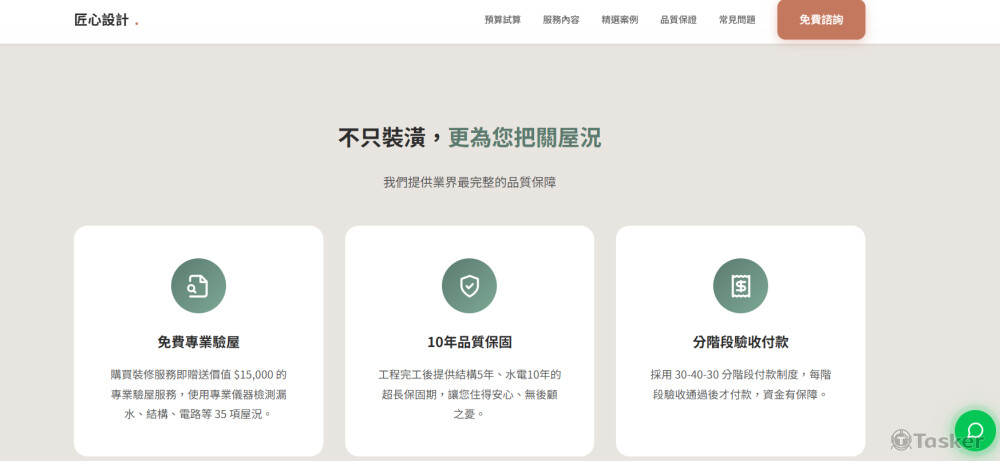Select 品質保證 in the navigation bar
The image size is (1000, 461).
tap(678, 20)
